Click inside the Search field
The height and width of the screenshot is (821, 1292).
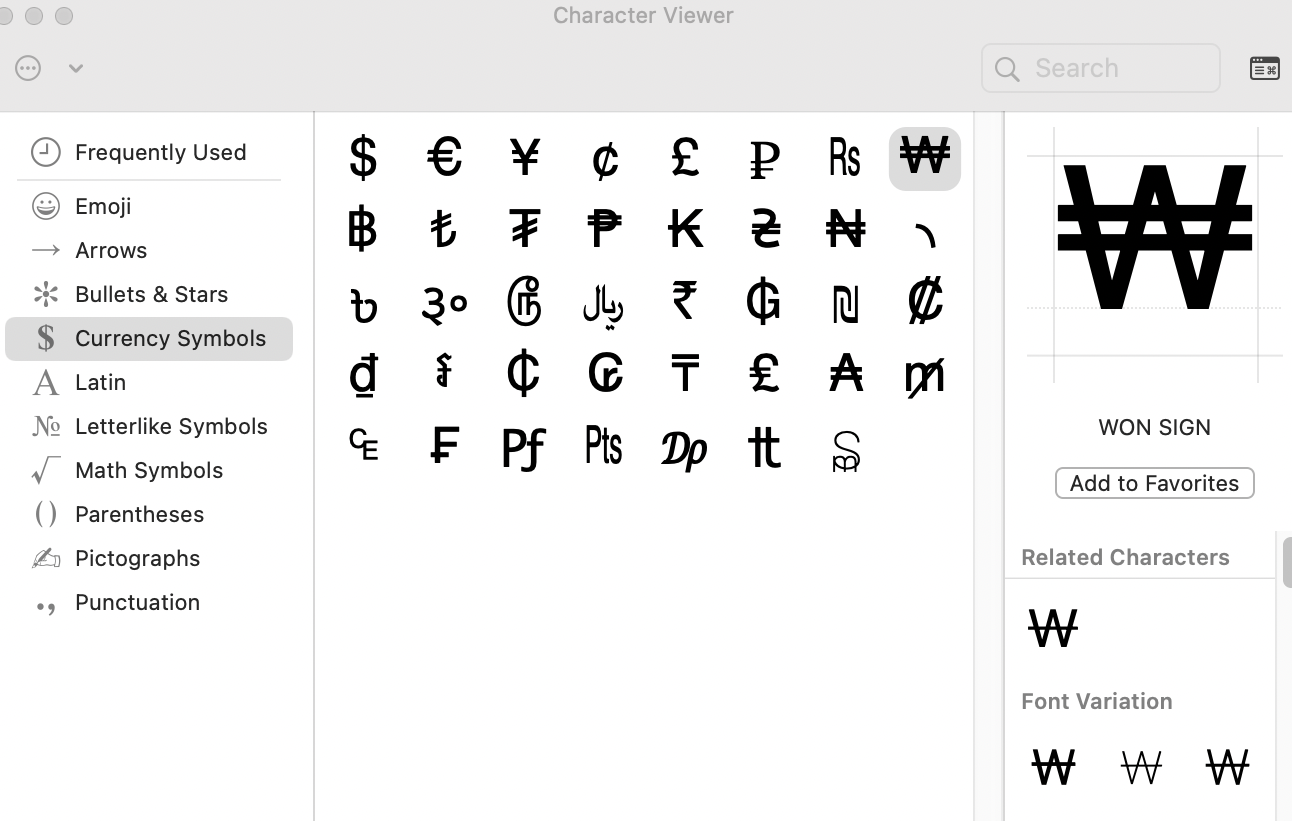[x=1100, y=68]
